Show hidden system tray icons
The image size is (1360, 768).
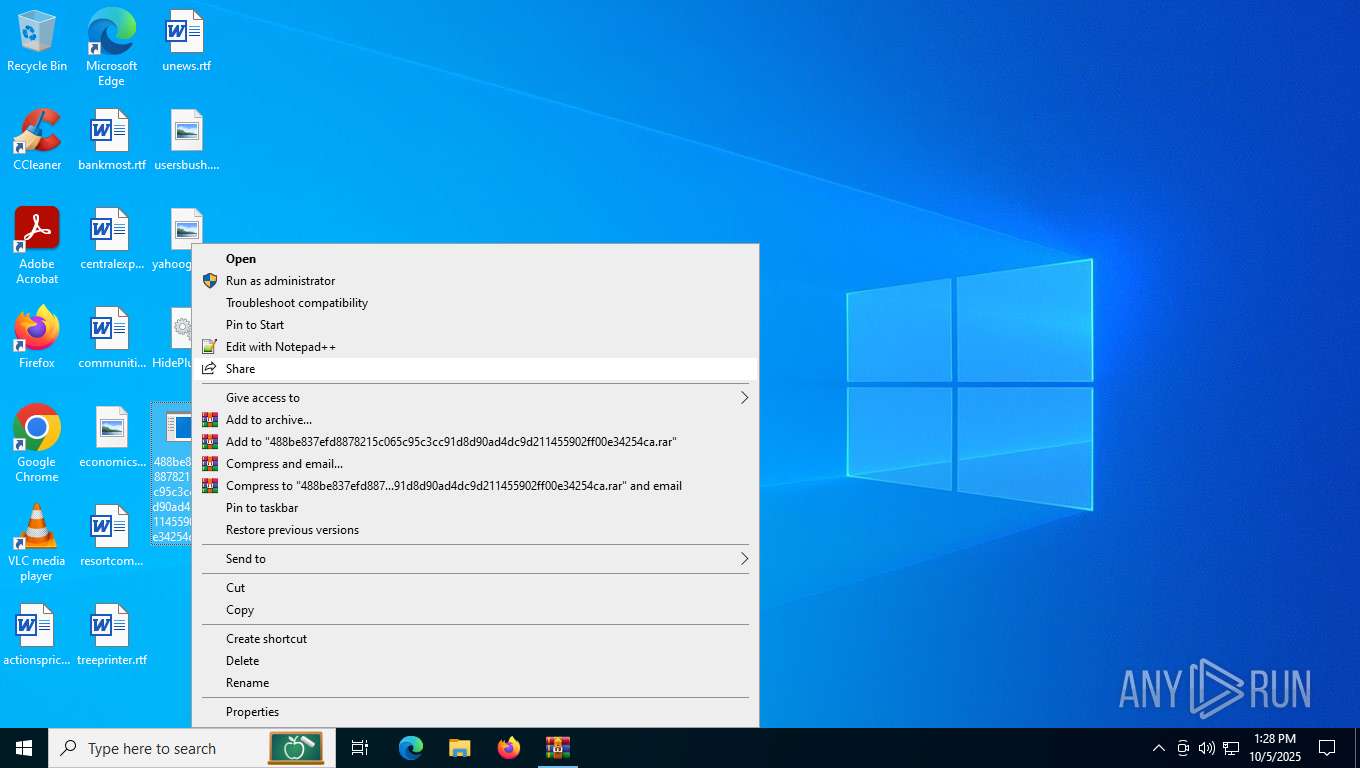tap(1159, 748)
